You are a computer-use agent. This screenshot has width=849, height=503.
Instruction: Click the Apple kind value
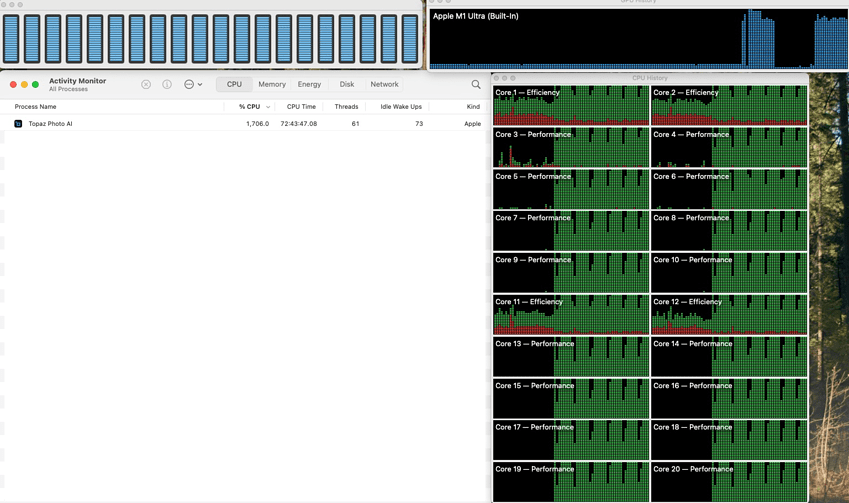click(472, 123)
